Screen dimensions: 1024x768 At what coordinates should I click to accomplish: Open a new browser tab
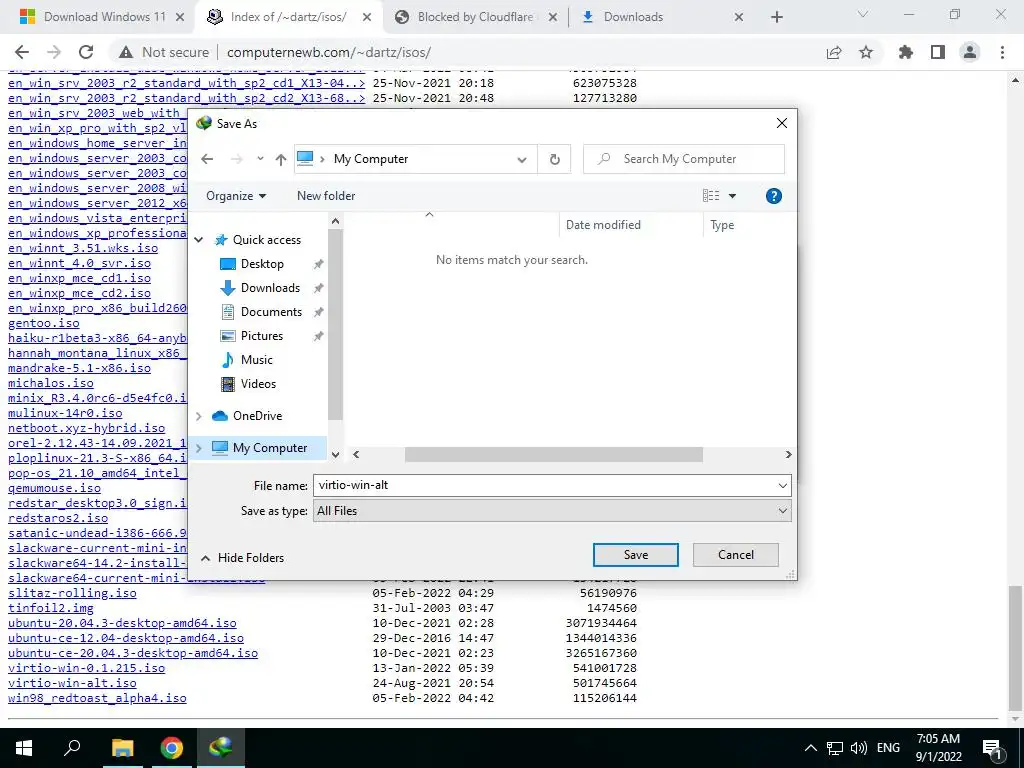[776, 17]
